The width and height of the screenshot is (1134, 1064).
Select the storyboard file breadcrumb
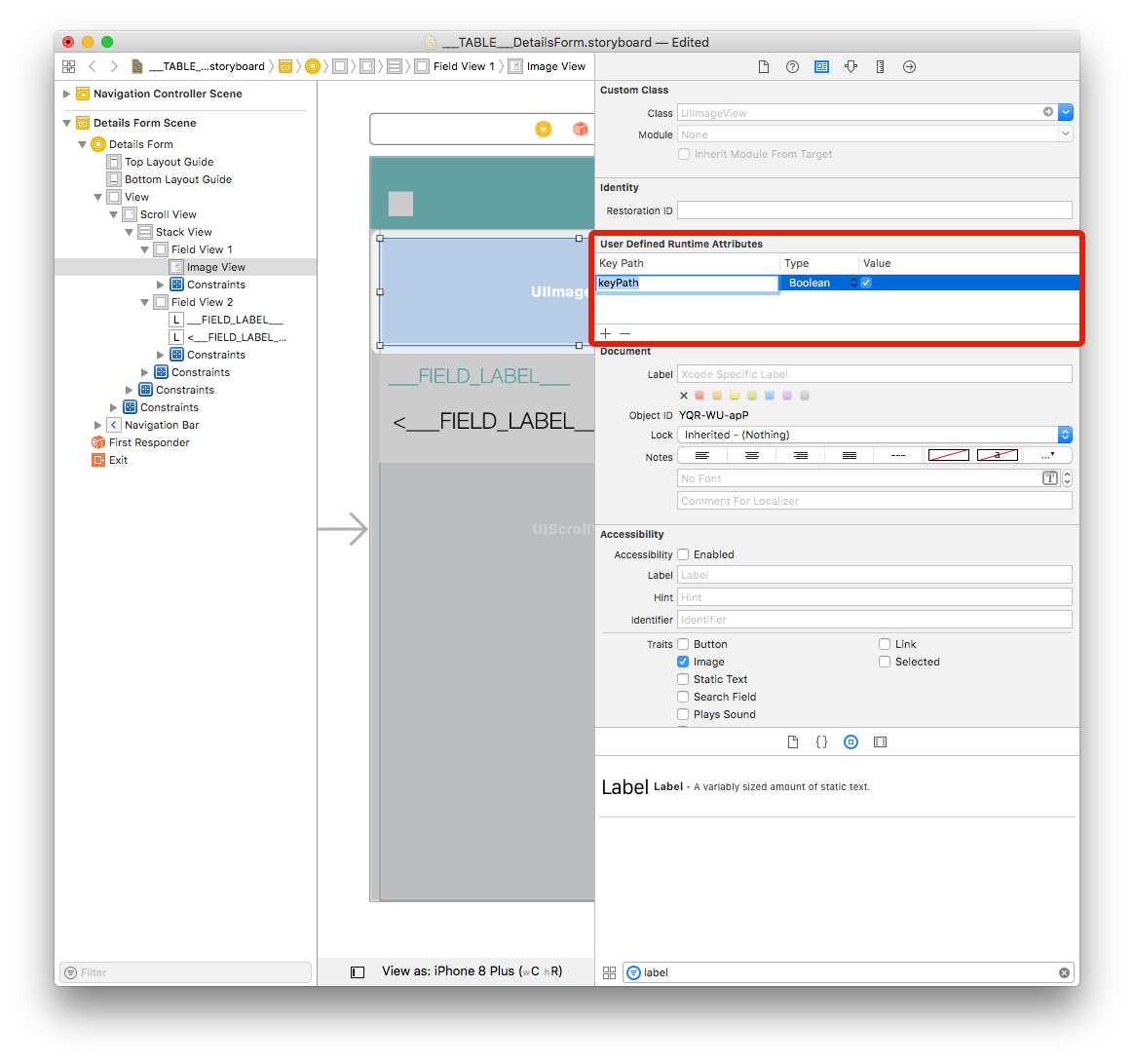198,66
